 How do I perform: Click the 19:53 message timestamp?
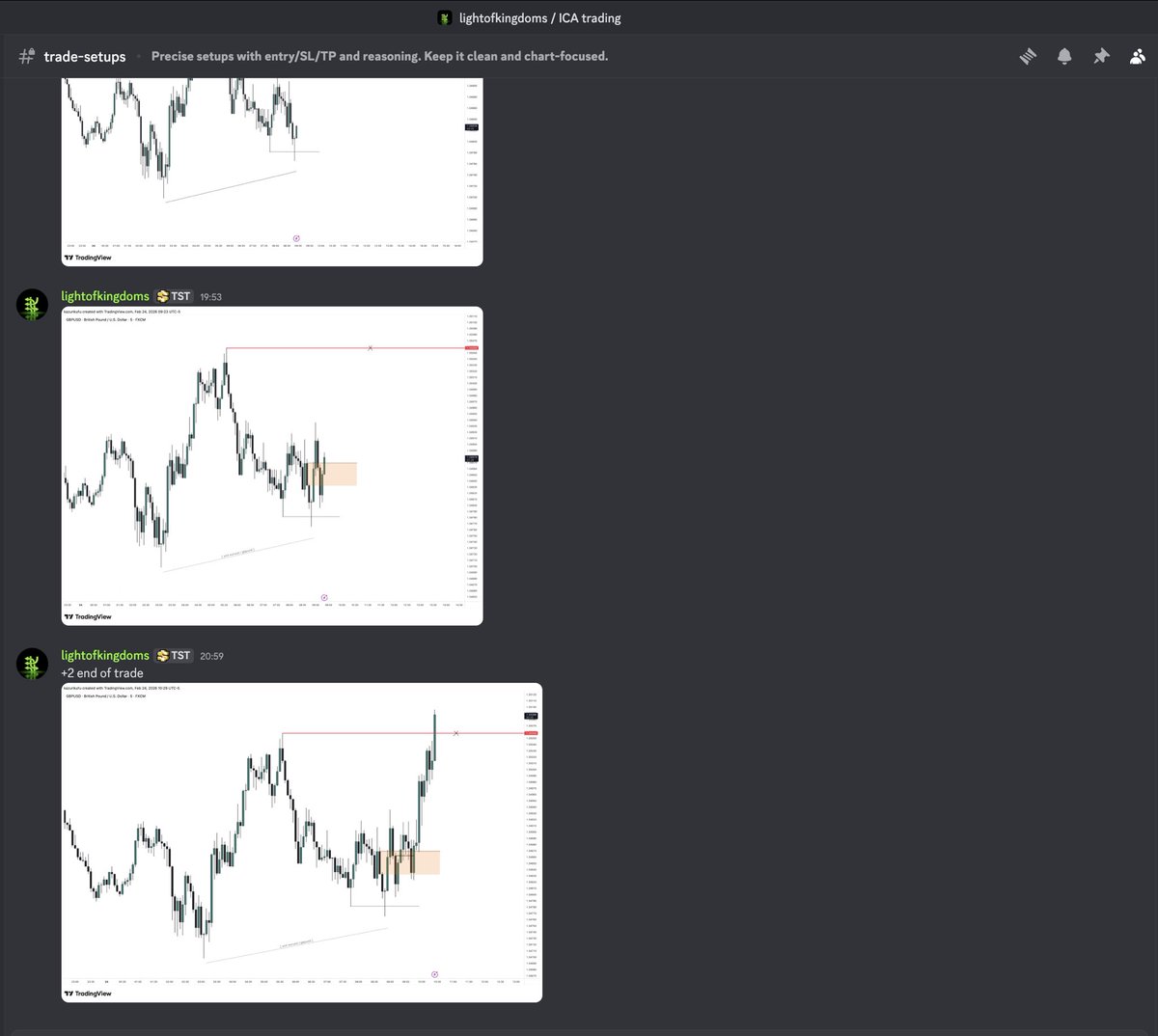(210, 297)
